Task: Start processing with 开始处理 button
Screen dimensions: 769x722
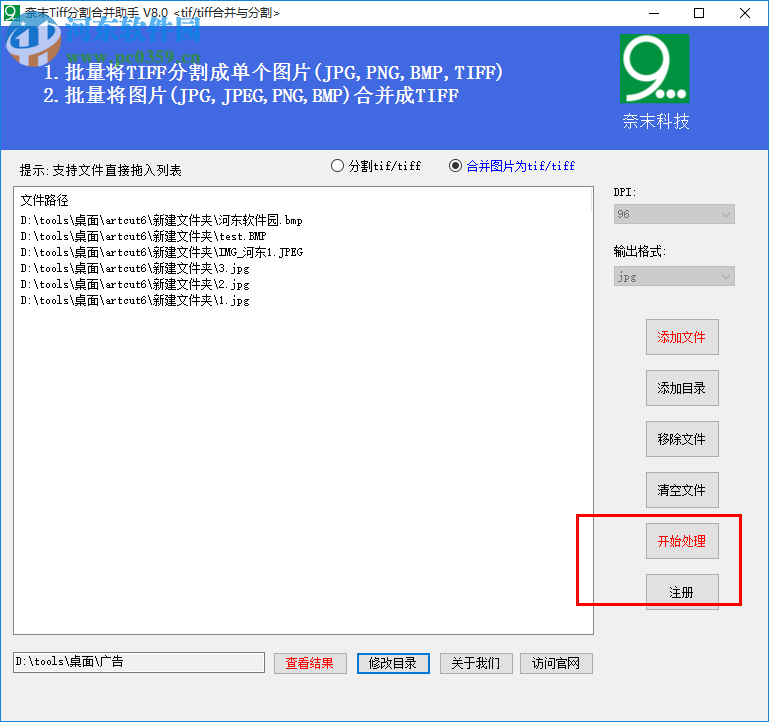Action: (682, 541)
